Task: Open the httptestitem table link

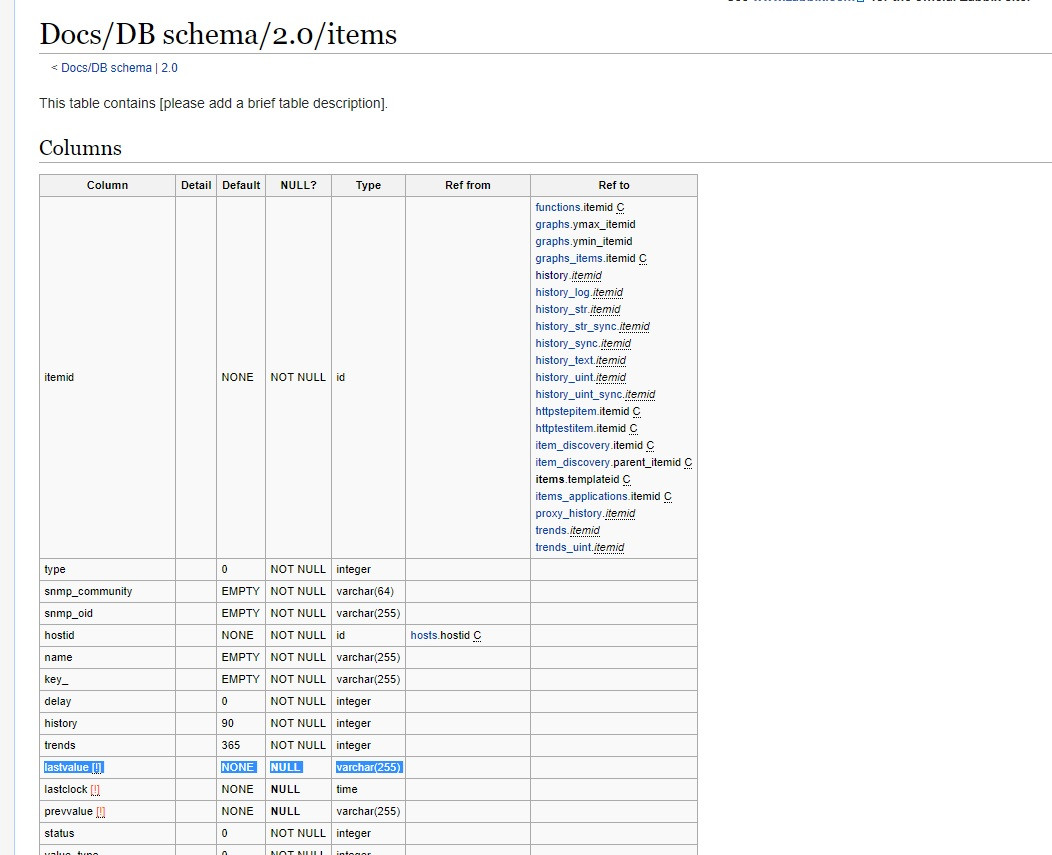Action: (x=564, y=428)
